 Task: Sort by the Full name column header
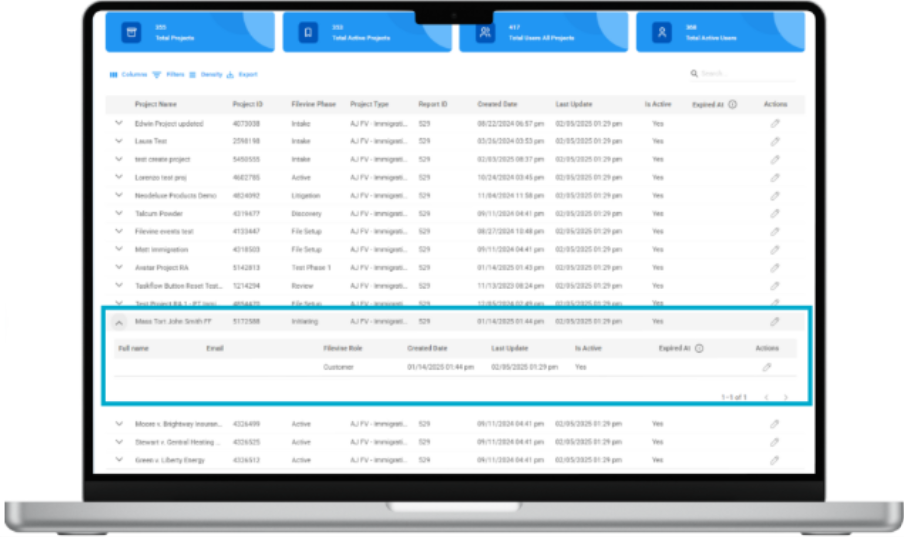(133, 348)
